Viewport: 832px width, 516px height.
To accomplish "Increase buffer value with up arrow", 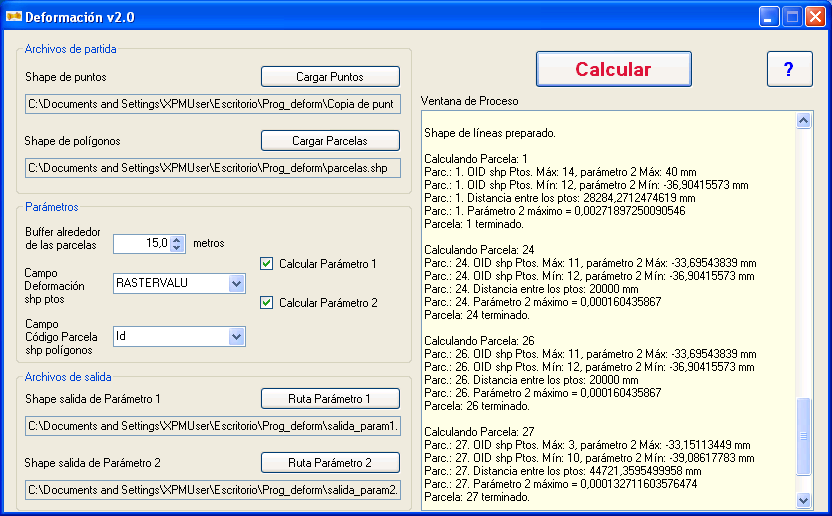I will [177, 239].
